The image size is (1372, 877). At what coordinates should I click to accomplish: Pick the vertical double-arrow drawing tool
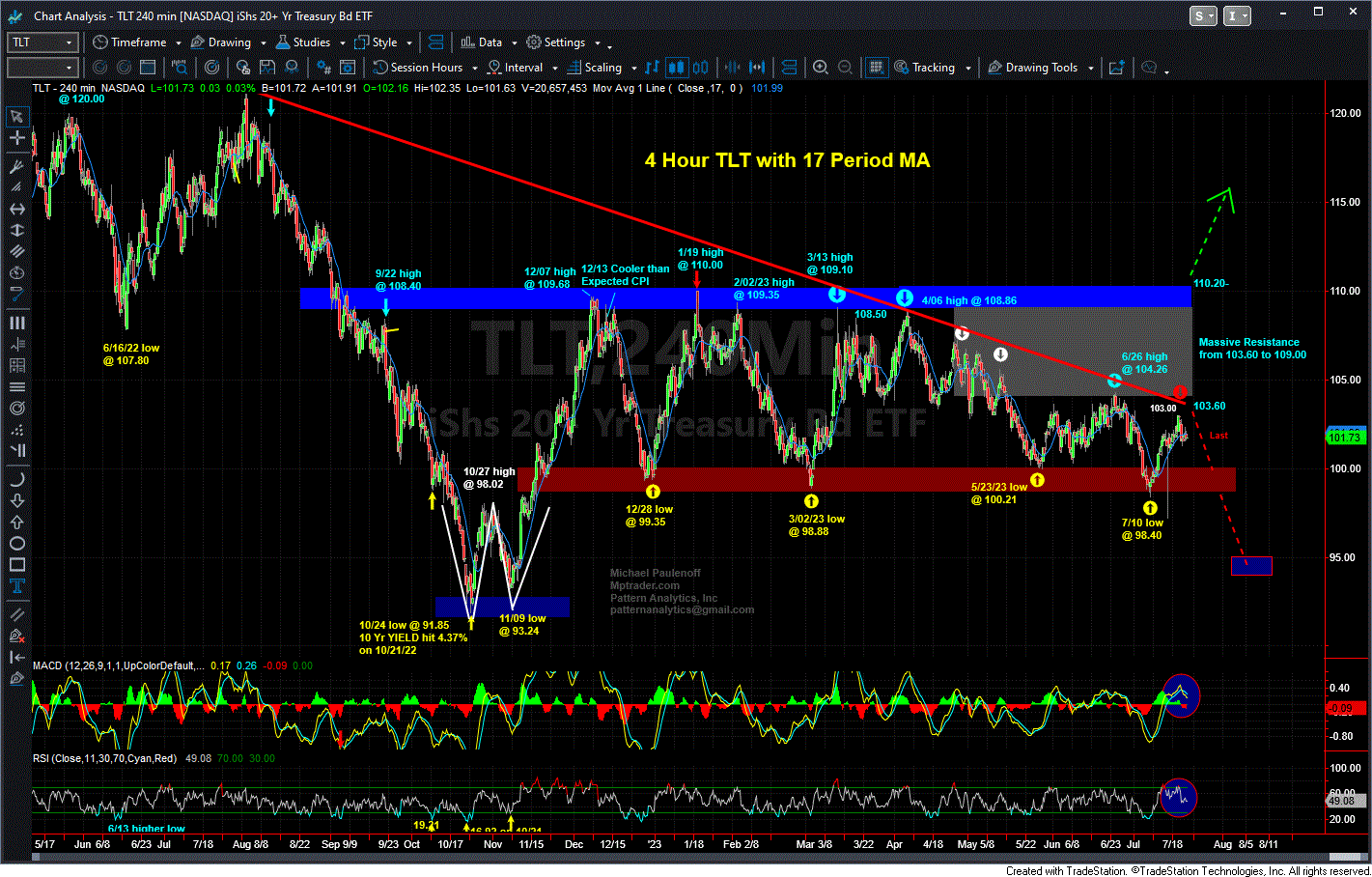point(16,231)
